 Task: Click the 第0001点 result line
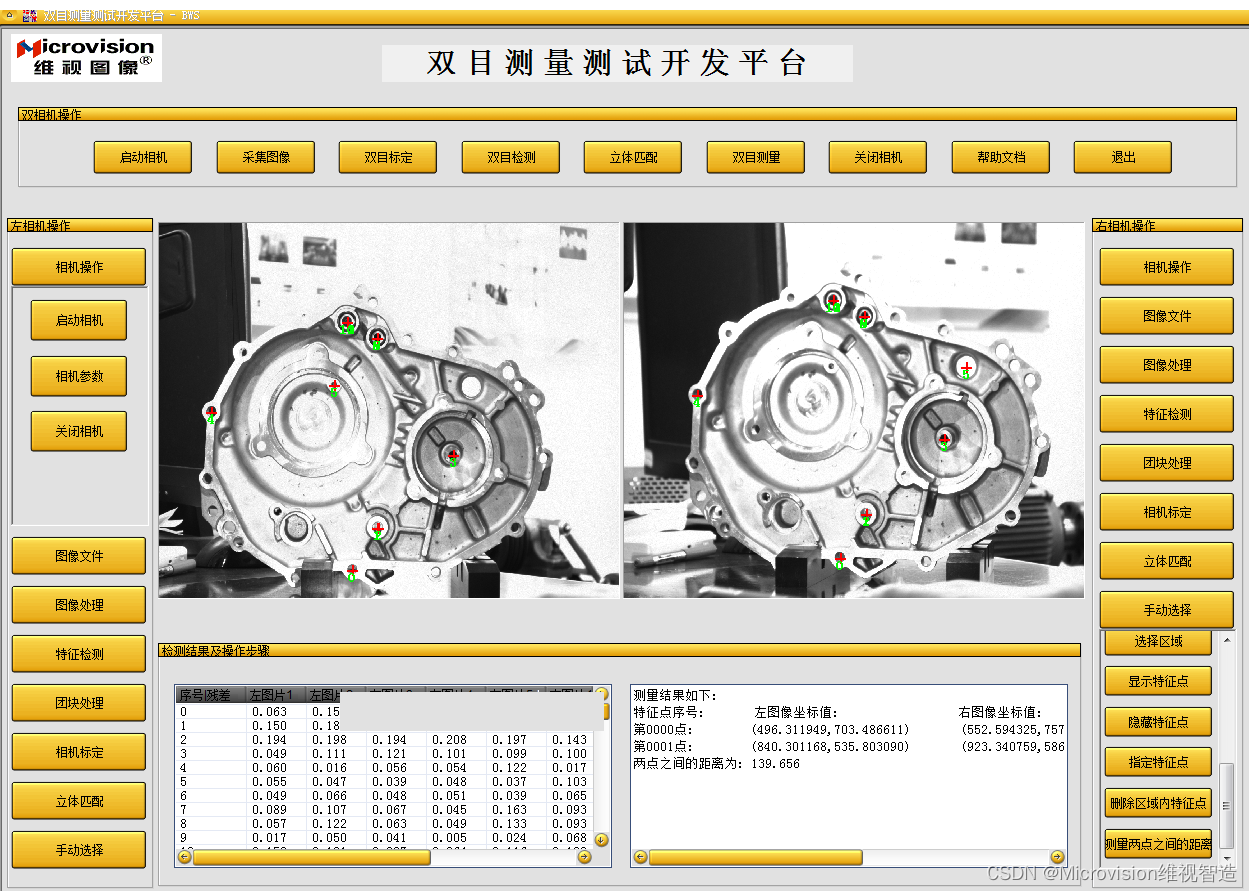point(849,747)
